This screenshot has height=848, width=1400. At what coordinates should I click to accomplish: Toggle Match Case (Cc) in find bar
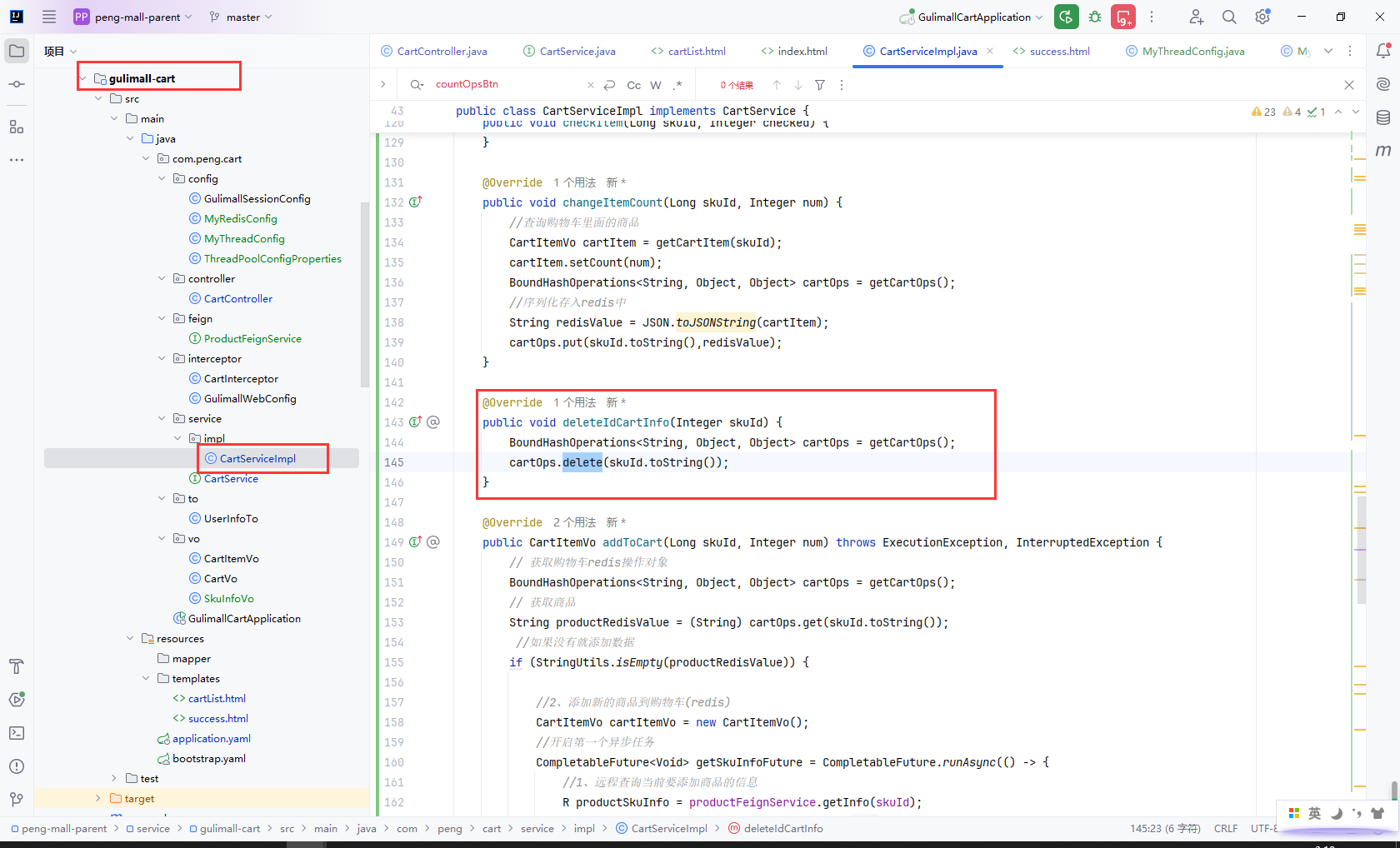[x=634, y=85]
